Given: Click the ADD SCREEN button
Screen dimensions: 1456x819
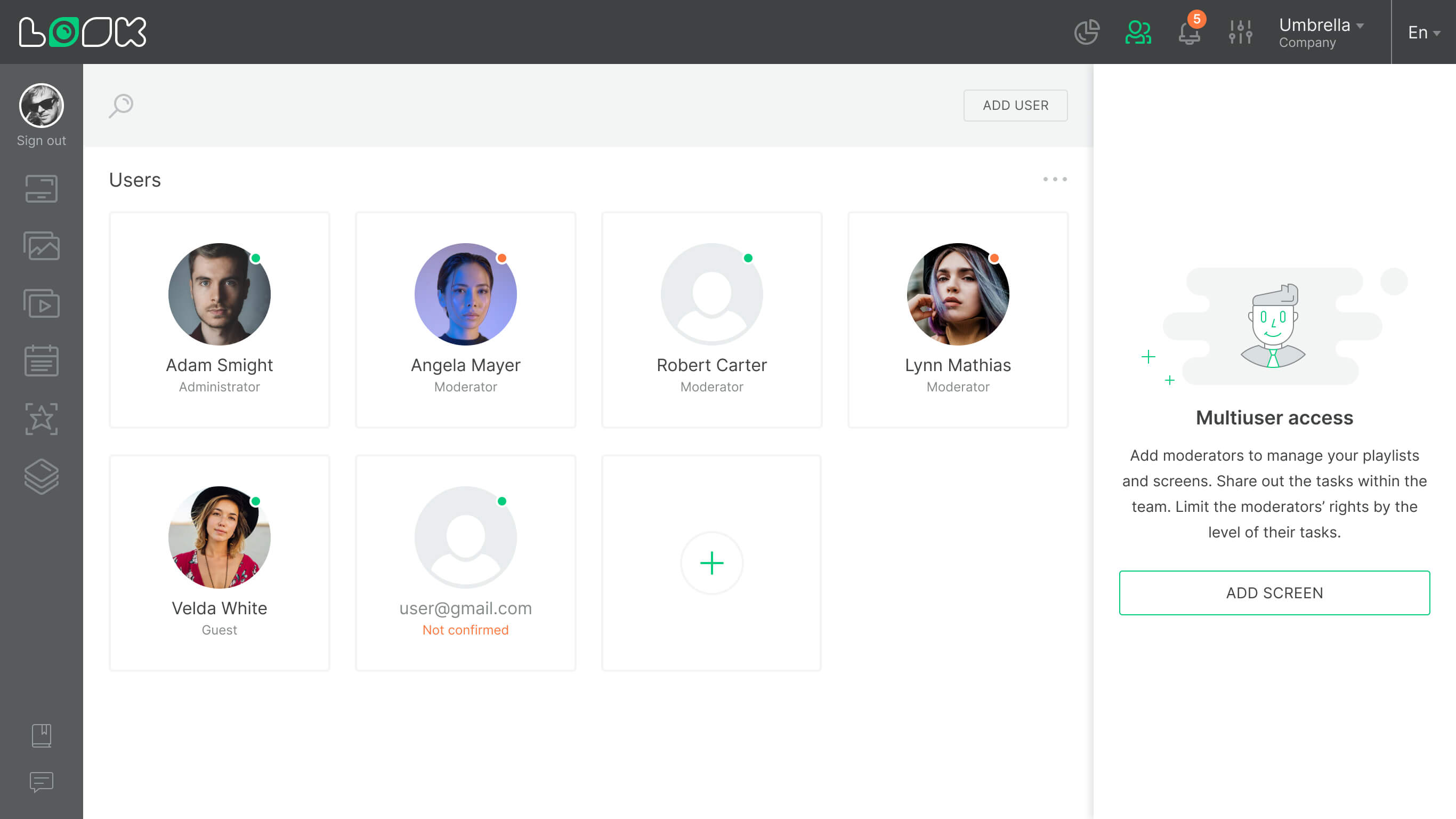Looking at the screenshot, I should pos(1274,593).
